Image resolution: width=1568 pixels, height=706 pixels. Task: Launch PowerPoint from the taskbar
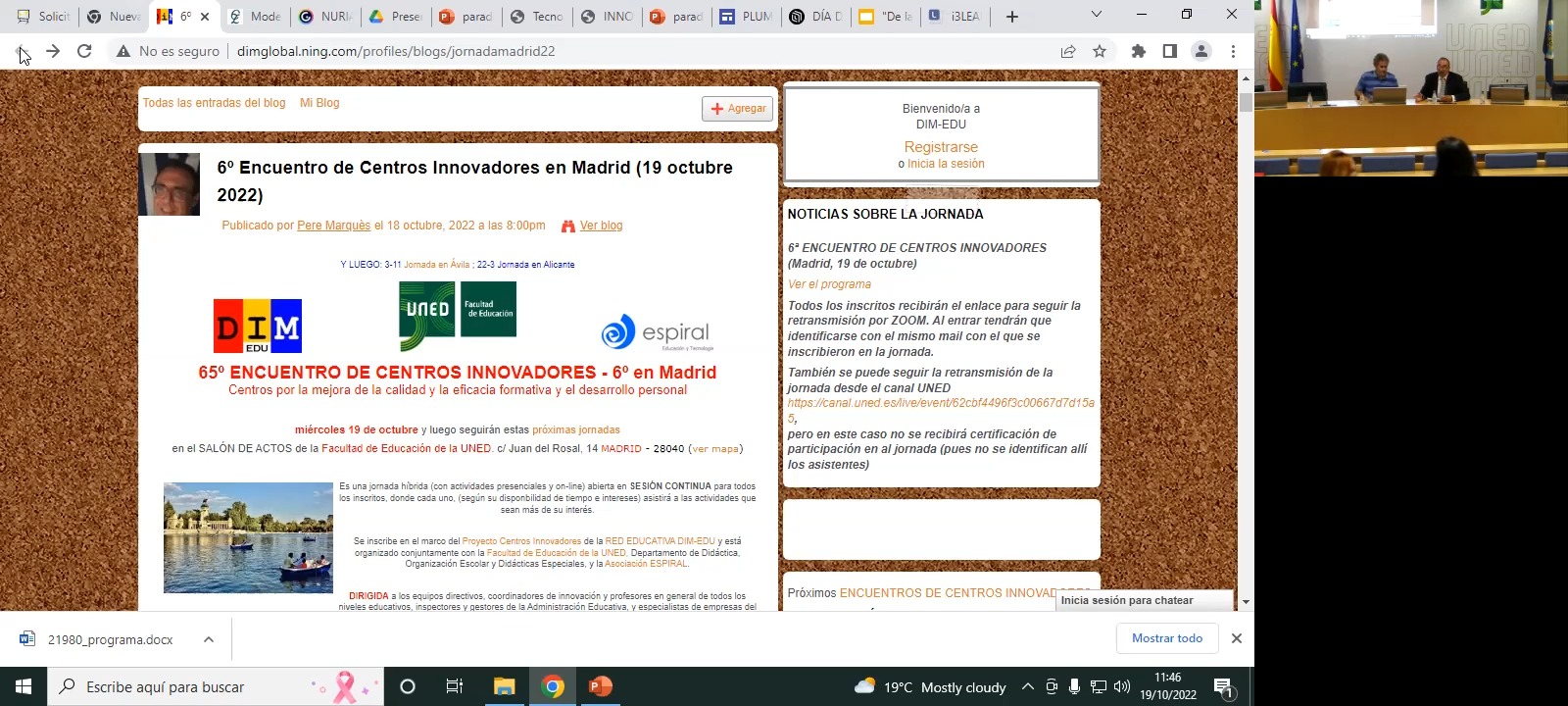point(600,686)
